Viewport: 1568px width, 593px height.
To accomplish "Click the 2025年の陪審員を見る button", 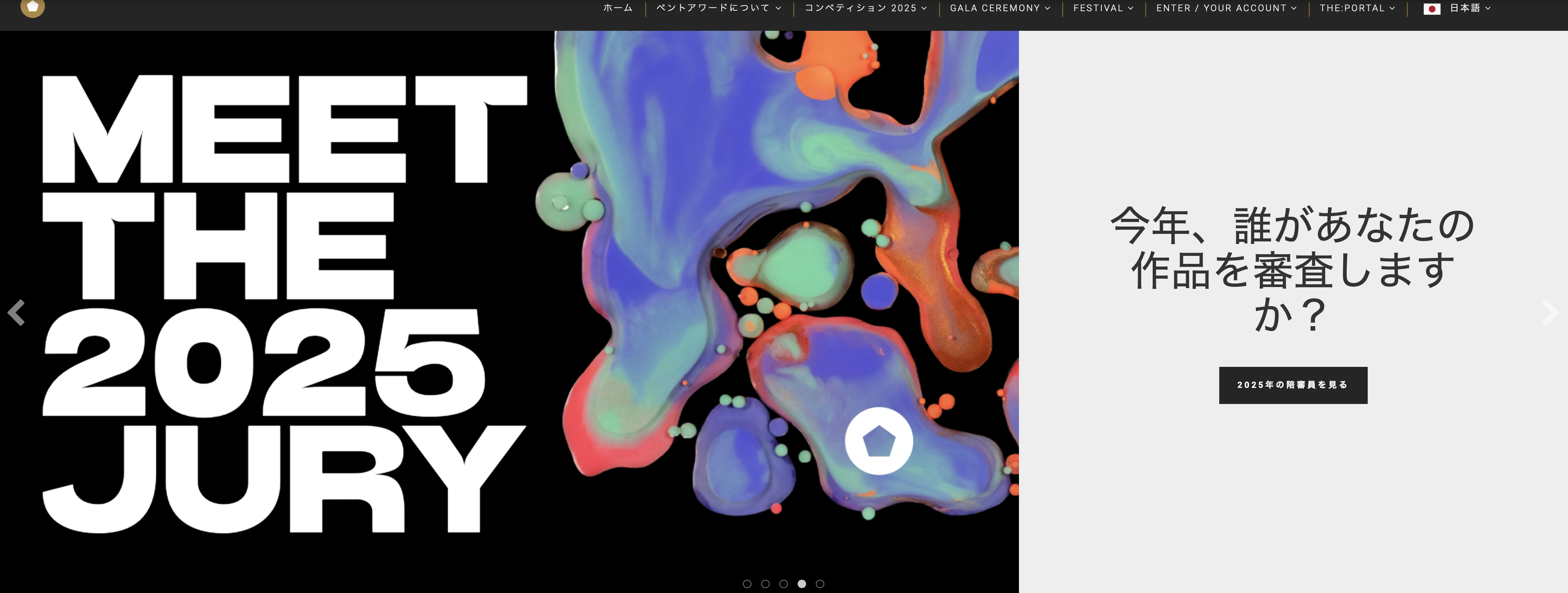I will point(1293,385).
